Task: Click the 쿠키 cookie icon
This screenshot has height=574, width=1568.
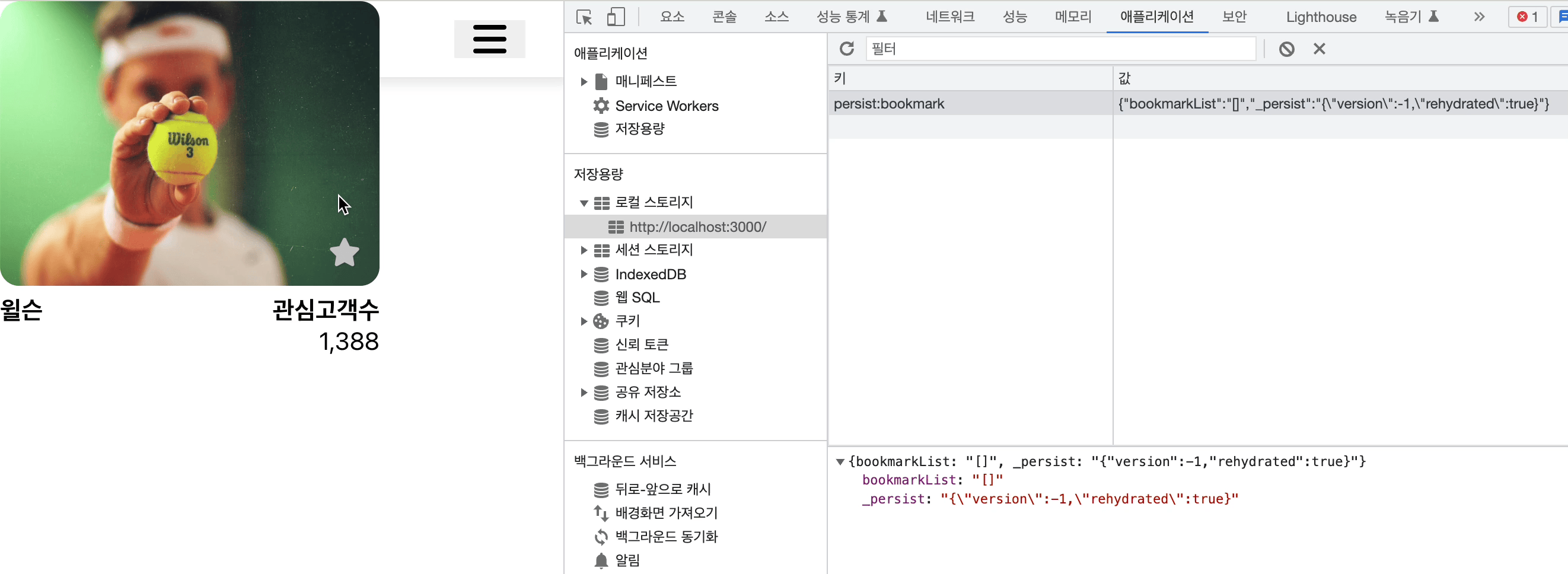Action: (x=601, y=321)
